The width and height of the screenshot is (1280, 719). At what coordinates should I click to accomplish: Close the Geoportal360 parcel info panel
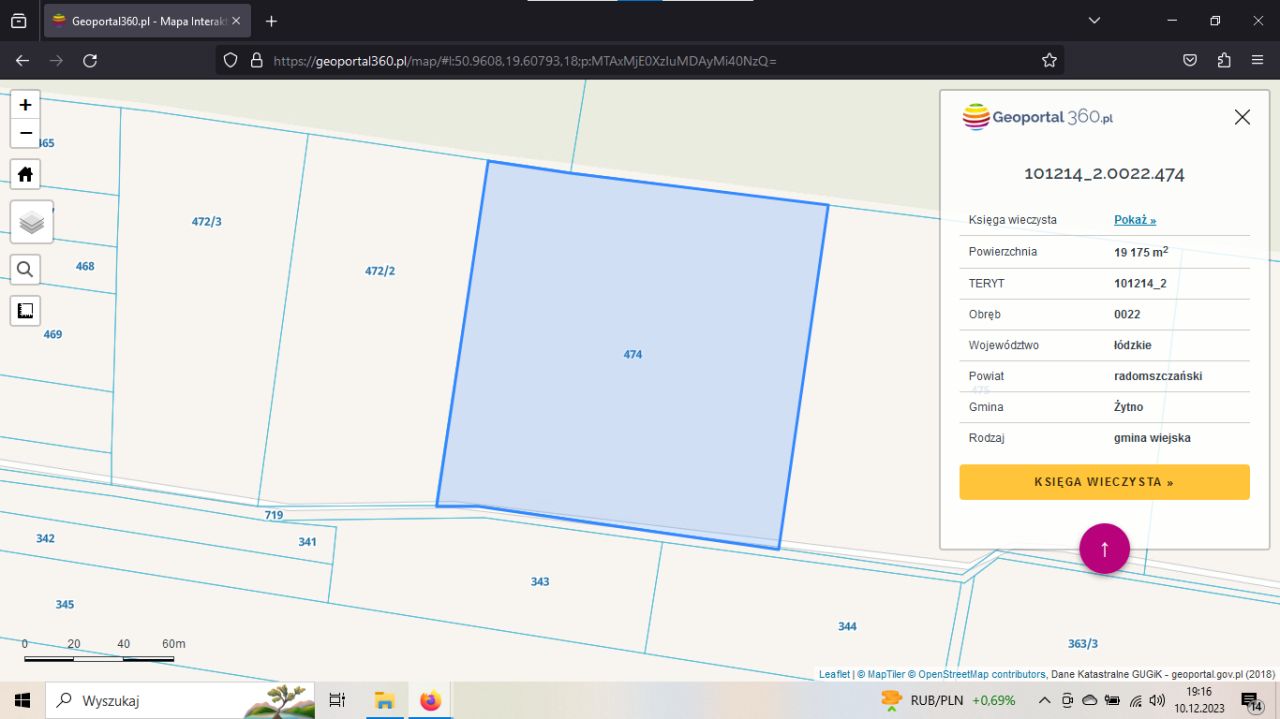(x=1242, y=117)
